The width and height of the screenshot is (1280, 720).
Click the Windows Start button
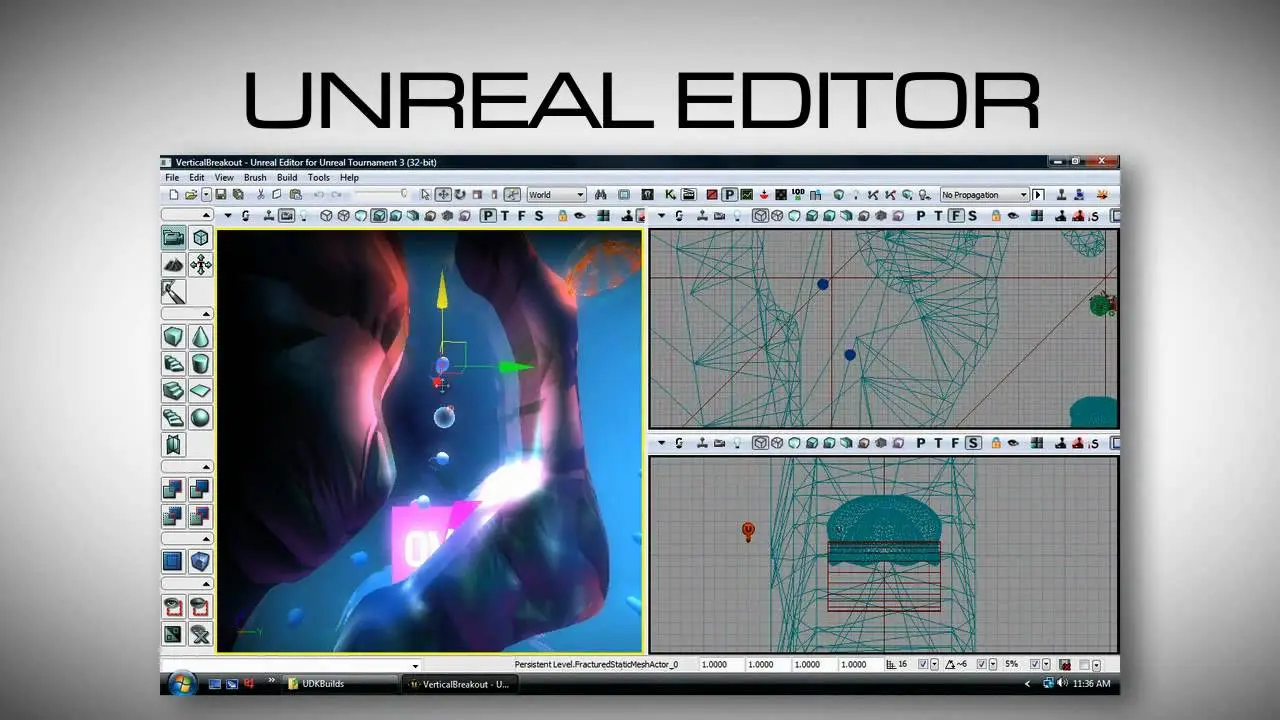pyautogui.click(x=182, y=684)
